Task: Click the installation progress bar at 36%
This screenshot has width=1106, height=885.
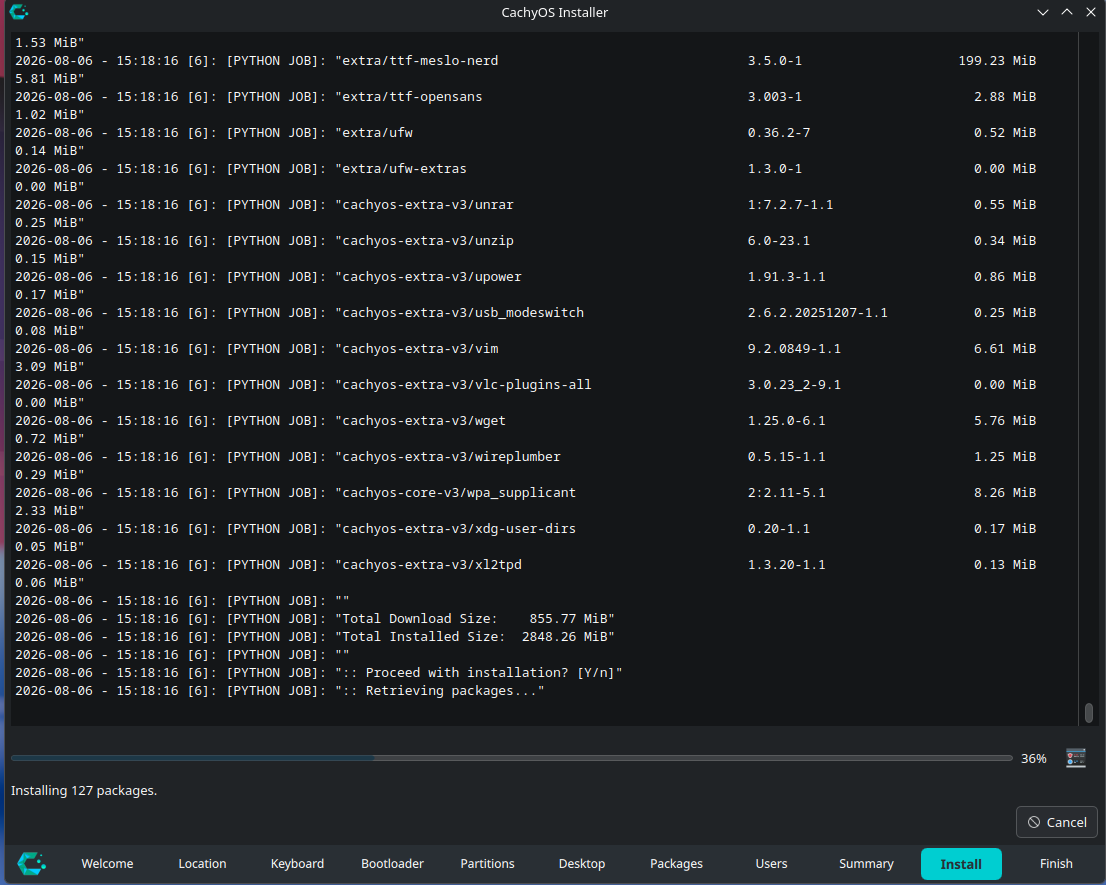Action: [511, 758]
